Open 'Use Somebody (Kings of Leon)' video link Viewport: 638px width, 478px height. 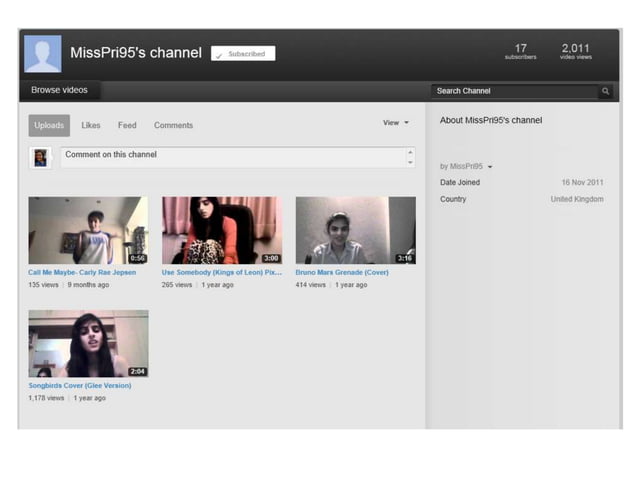coord(221,272)
